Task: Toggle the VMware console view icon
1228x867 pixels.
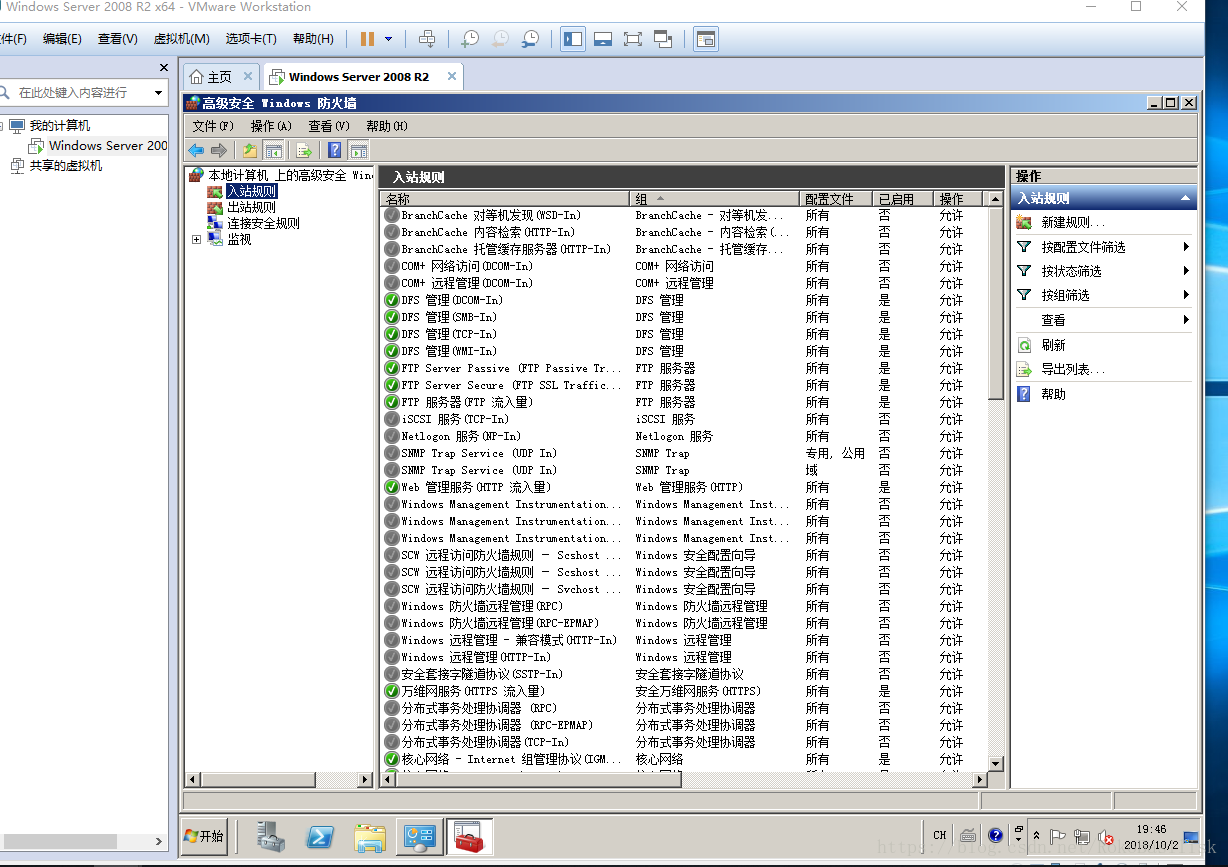Action: tap(706, 39)
